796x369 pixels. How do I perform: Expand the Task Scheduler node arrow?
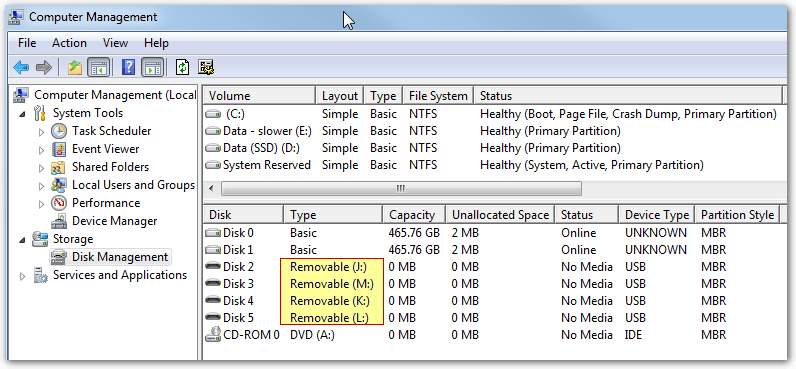coord(42,132)
